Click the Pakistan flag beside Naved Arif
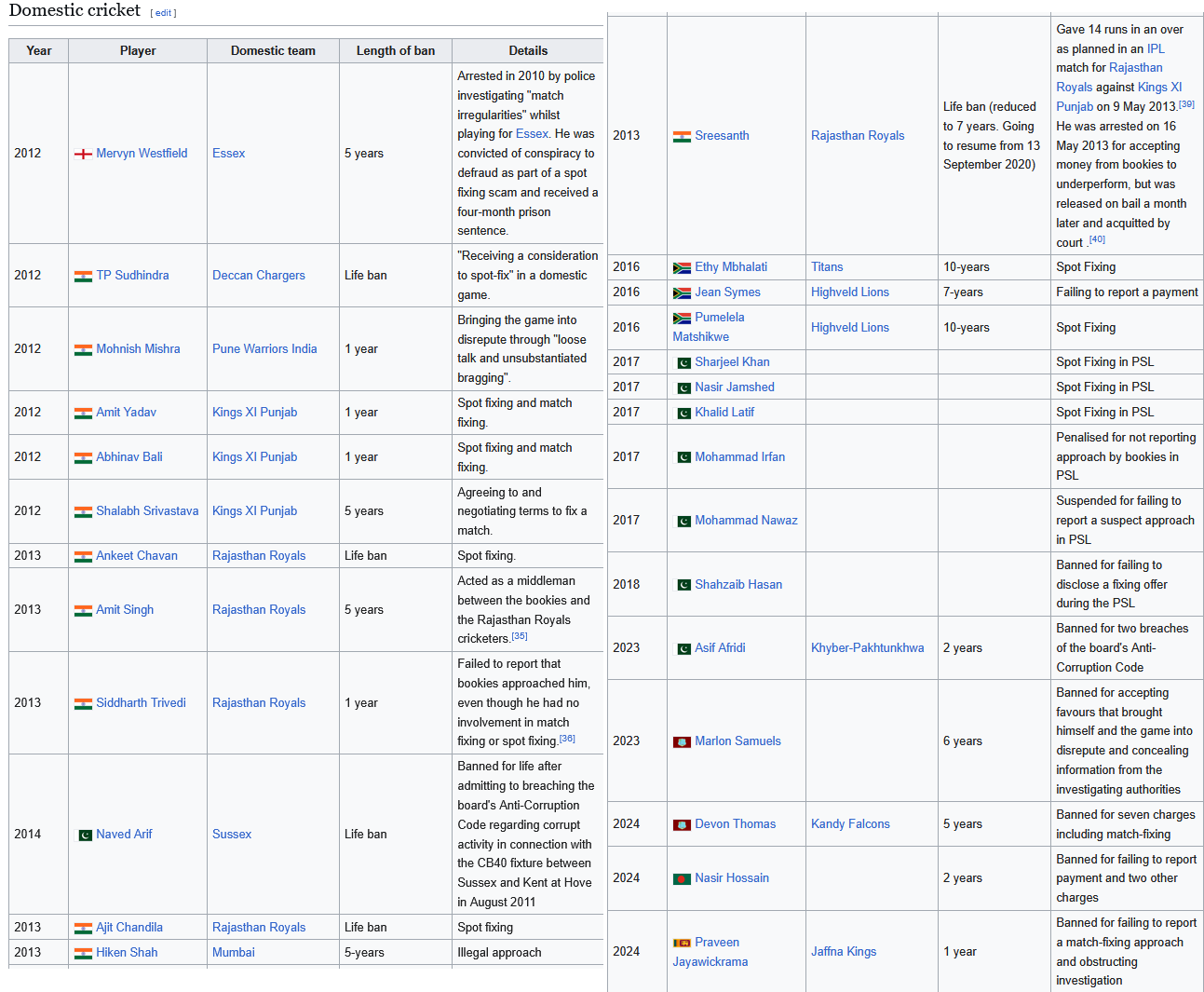1204x992 pixels. coord(83,835)
